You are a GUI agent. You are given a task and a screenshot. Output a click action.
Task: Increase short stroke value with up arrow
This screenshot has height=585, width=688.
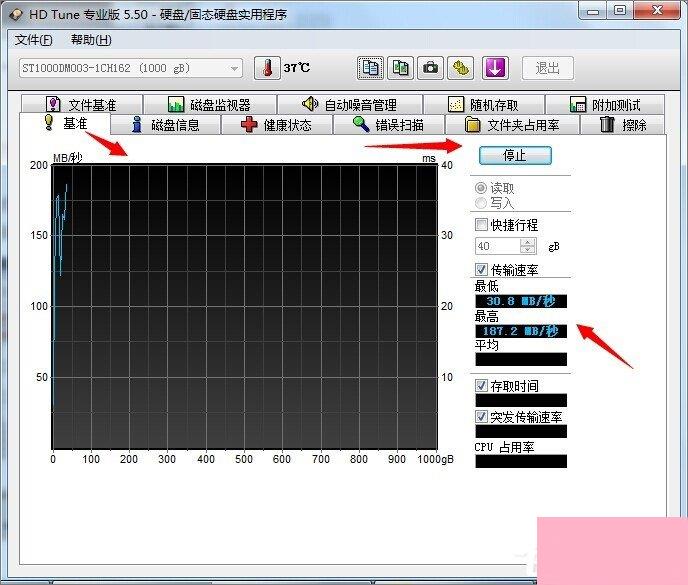pyautogui.click(x=528, y=242)
